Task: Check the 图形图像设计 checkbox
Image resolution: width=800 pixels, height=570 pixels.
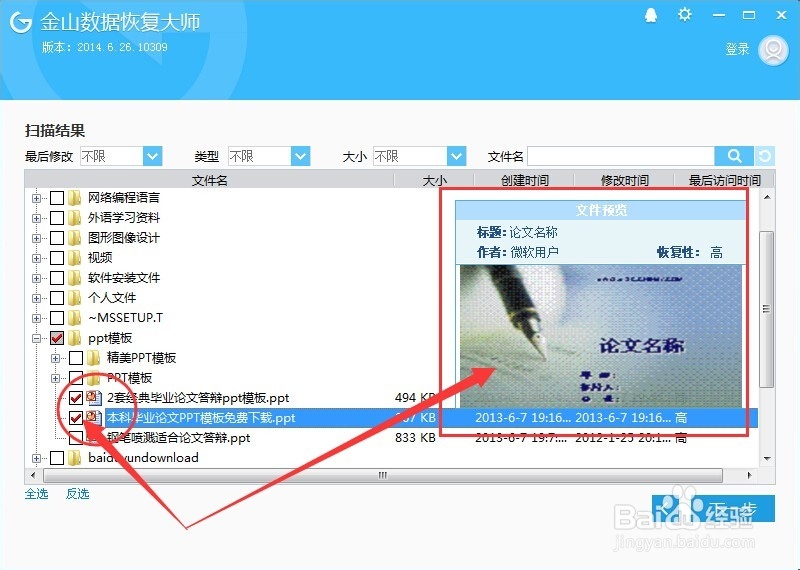Action: (x=57, y=238)
